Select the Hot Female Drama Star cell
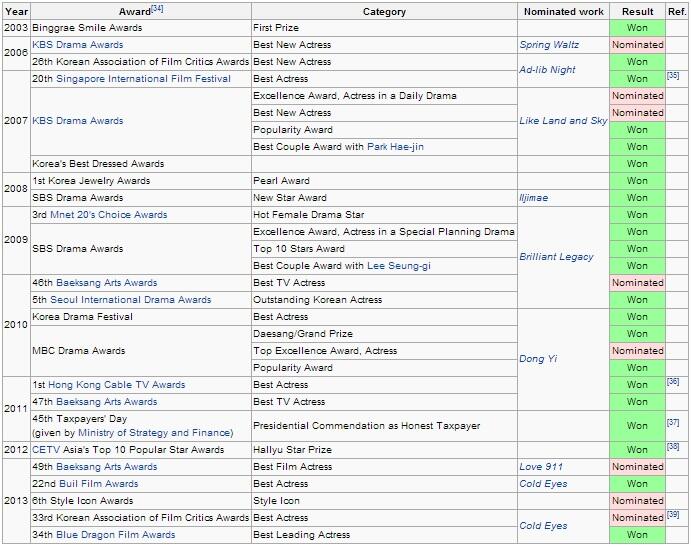 (384, 215)
